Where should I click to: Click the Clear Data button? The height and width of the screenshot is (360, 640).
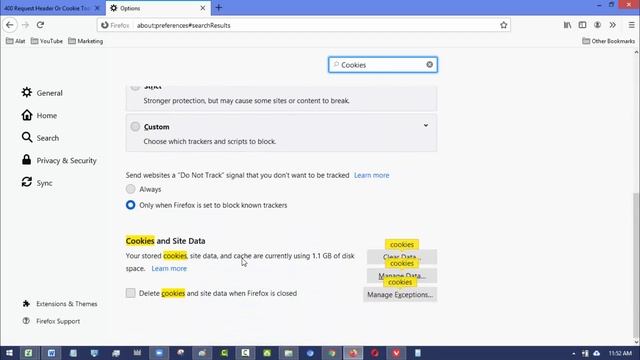point(402,257)
